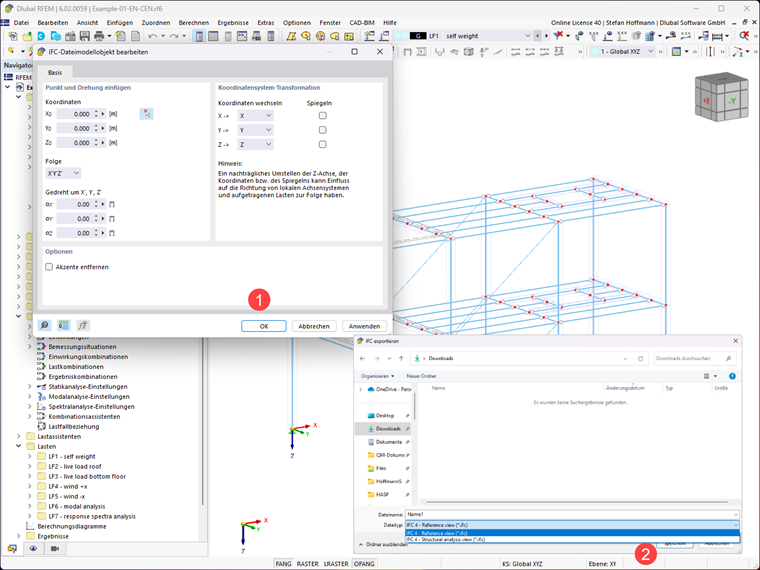
Task: Click Abbrechen in the IFC dialog
Action: pyautogui.click(x=314, y=326)
